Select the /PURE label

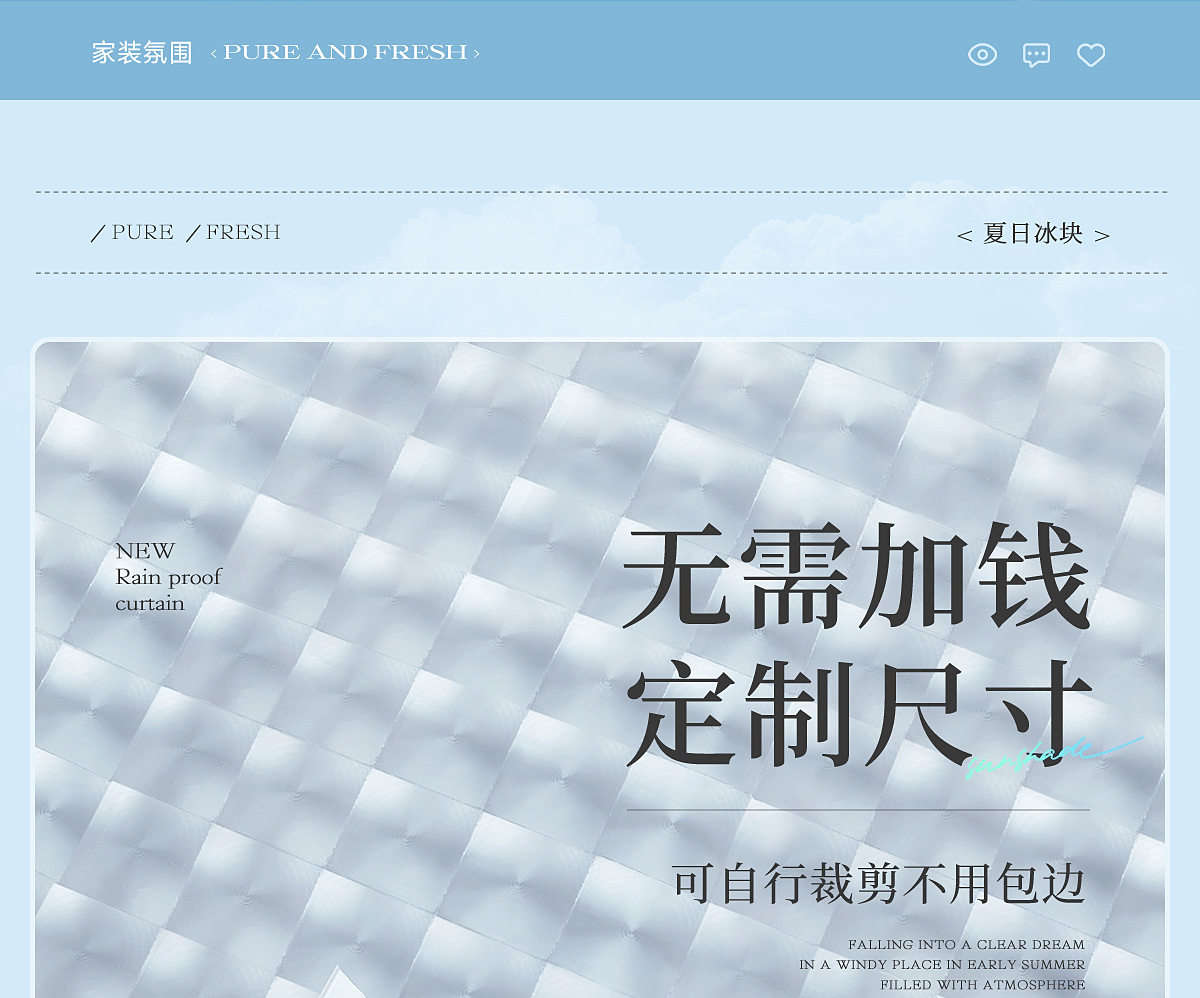tap(133, 232)
